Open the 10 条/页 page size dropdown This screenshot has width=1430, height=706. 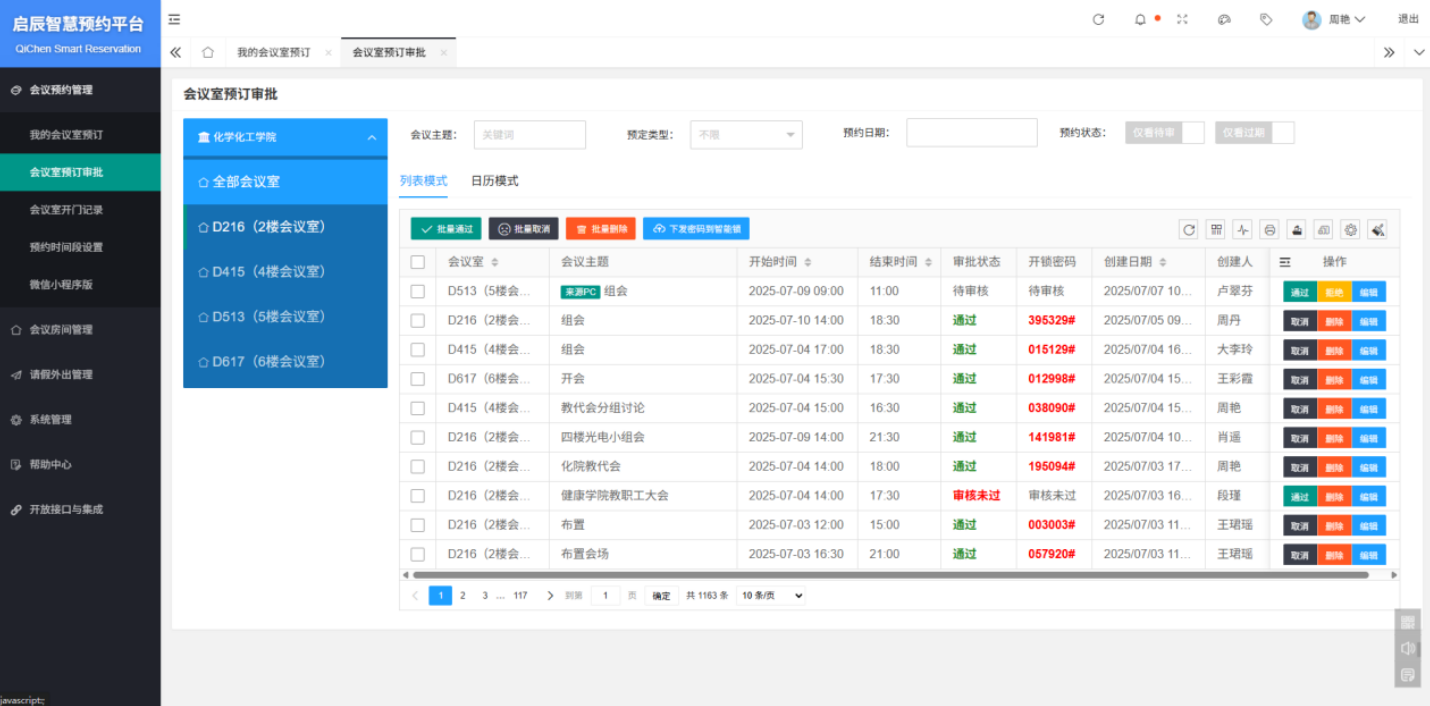pyautogui.click(x=770, y=595)
